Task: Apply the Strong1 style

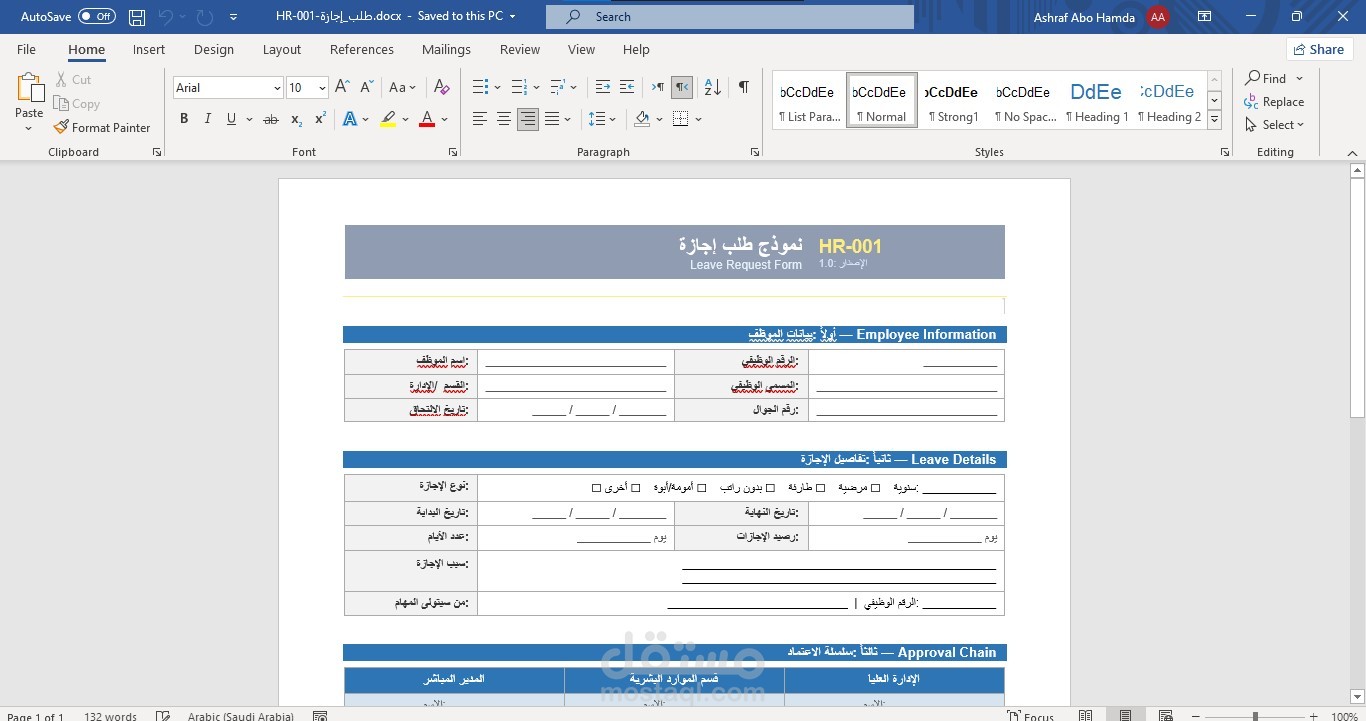Action: tap(952, 100)
